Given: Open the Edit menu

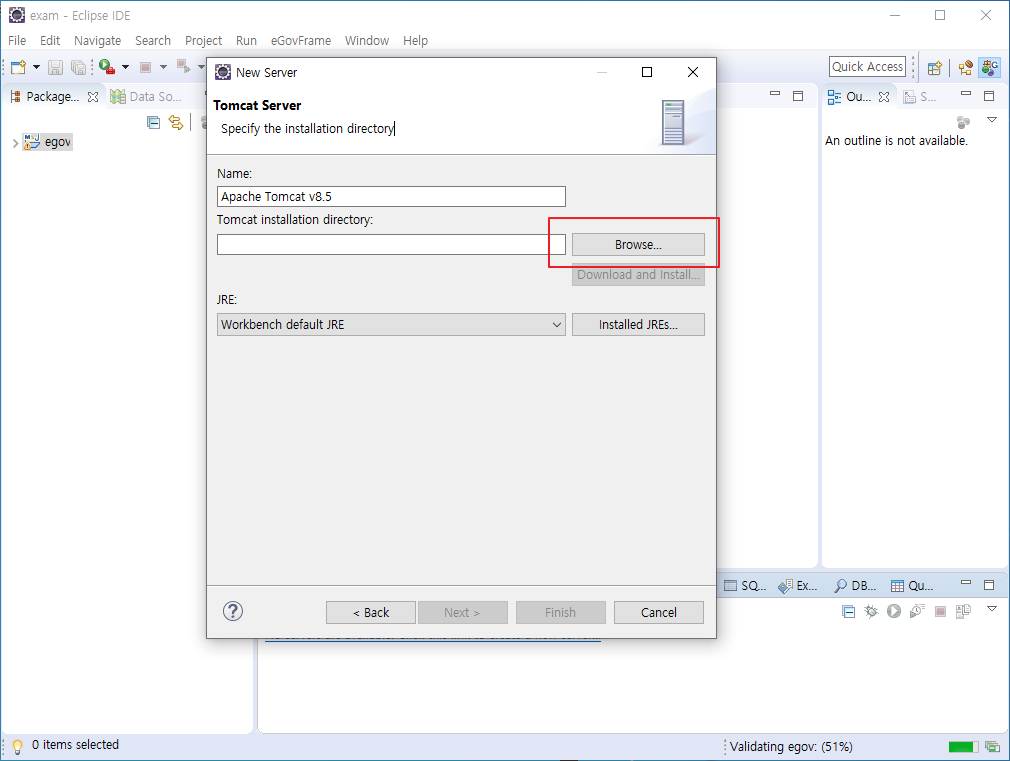Looking at the screenshot, I should point(50,41).
